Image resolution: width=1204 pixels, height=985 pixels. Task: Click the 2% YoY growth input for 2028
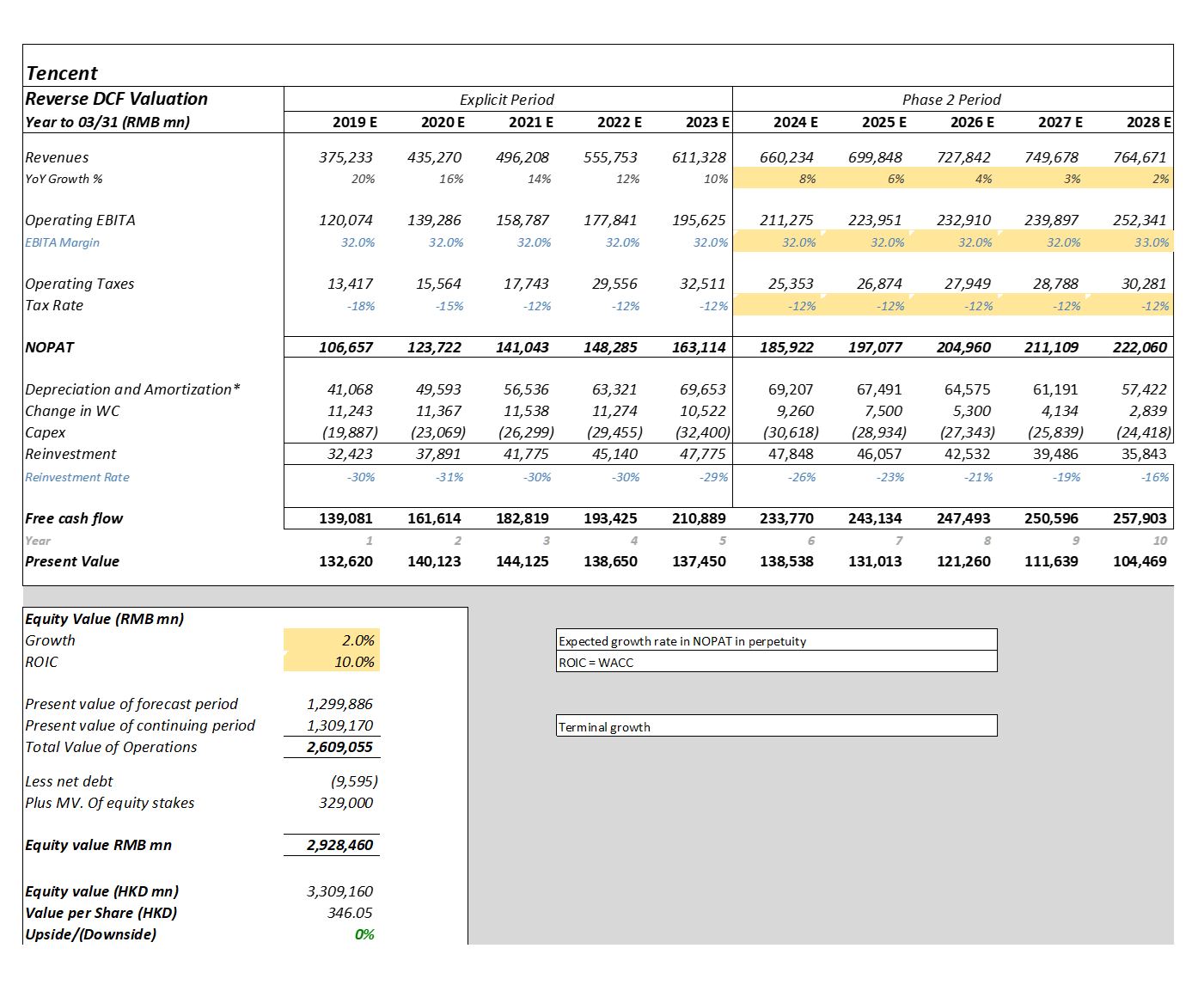tap(1130, 179)
